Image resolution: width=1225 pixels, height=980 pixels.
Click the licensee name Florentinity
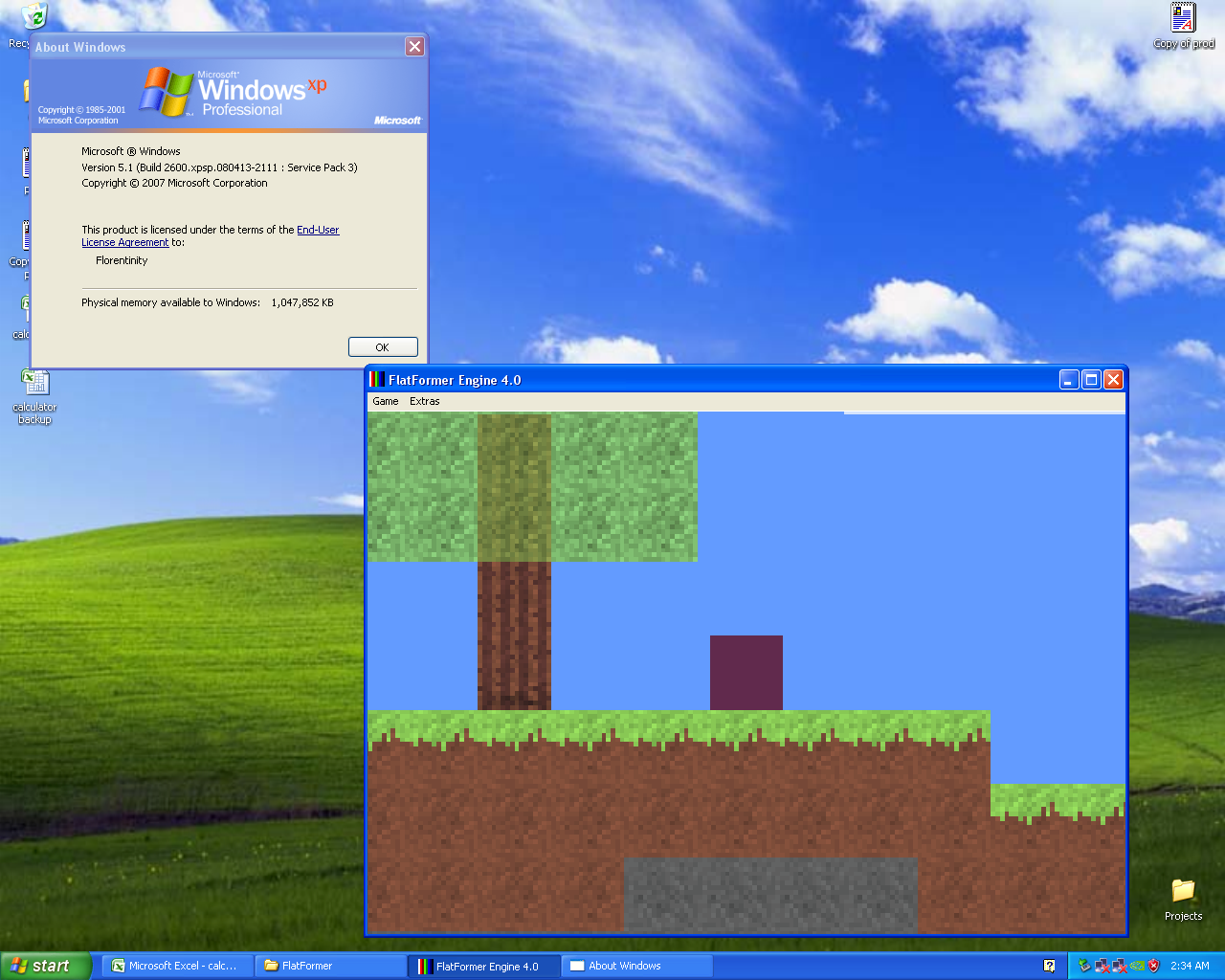pyautogui.click(x=122, y=260)
